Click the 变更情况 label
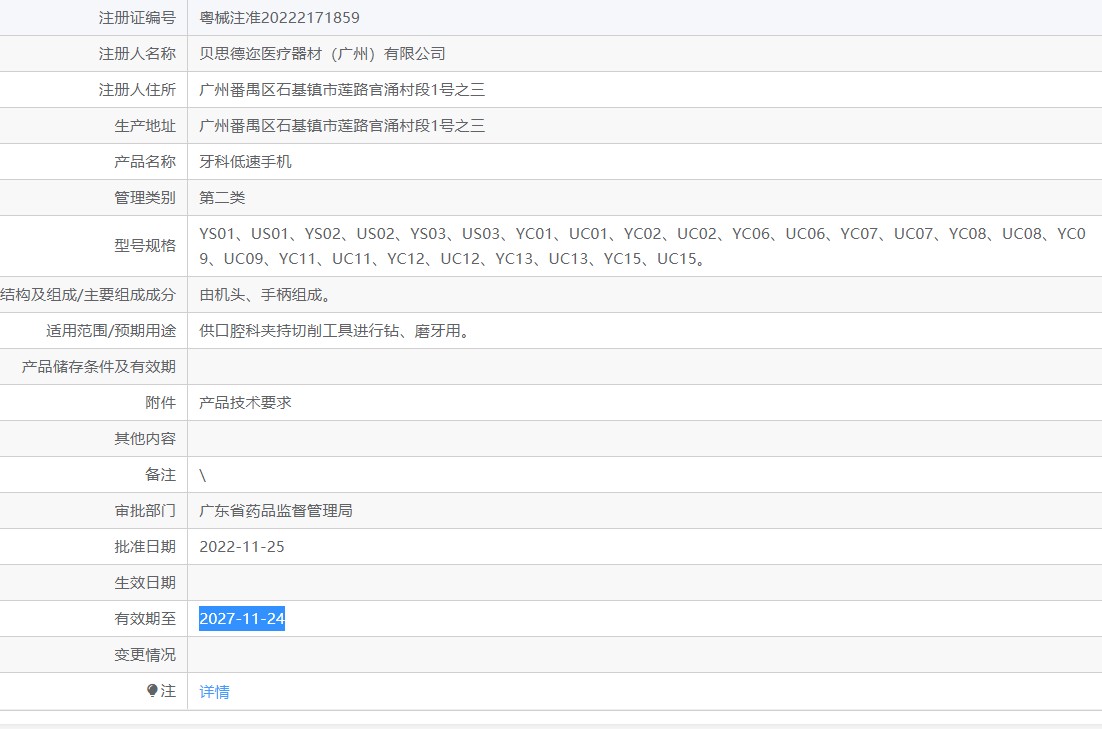 click(145, 654)
